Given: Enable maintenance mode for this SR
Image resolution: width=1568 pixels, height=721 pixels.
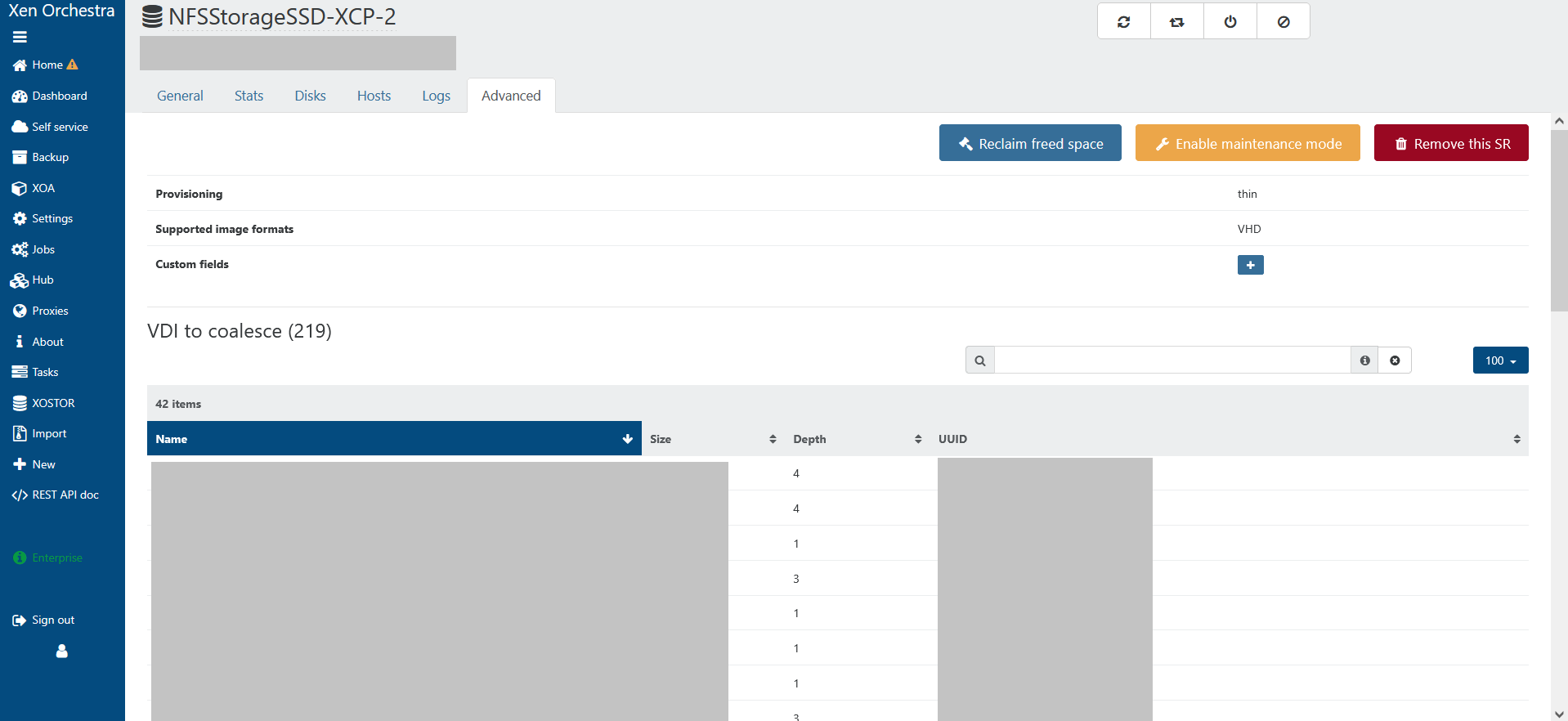Looking at the screenshot, I should pyautogui.click(x=1247, y=143).
